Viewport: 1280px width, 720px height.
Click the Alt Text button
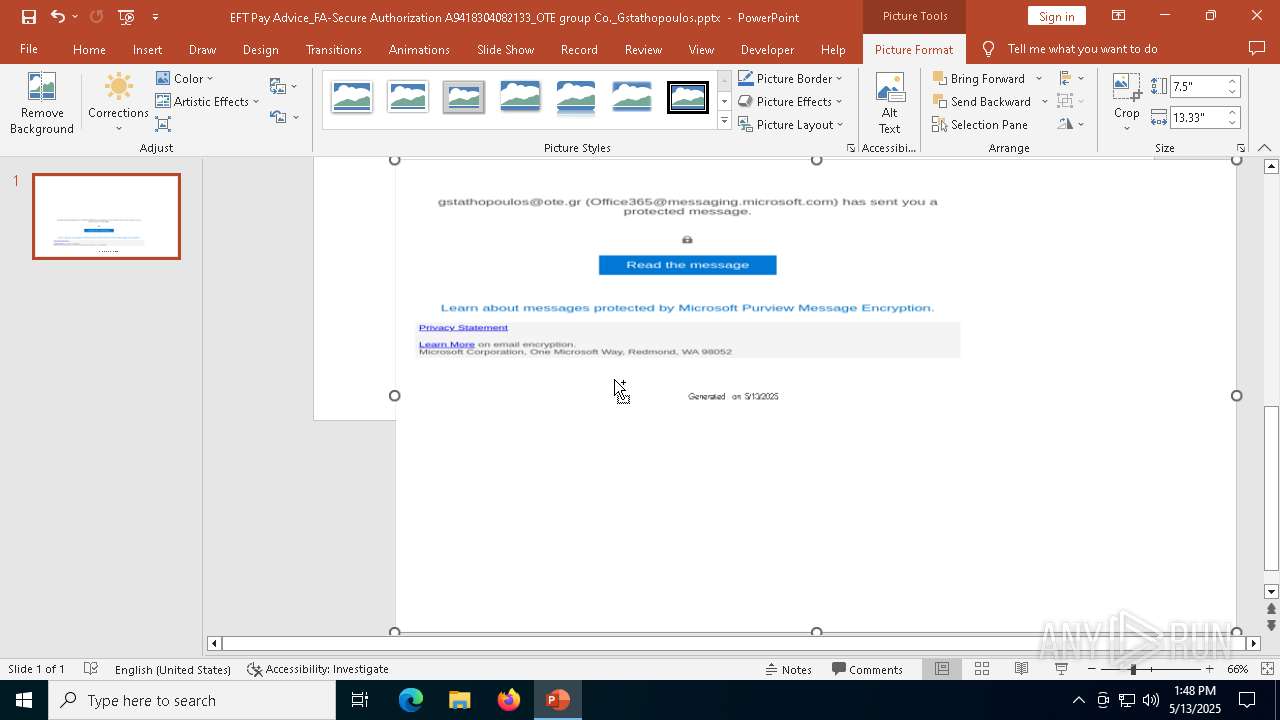tap(889, 103)
